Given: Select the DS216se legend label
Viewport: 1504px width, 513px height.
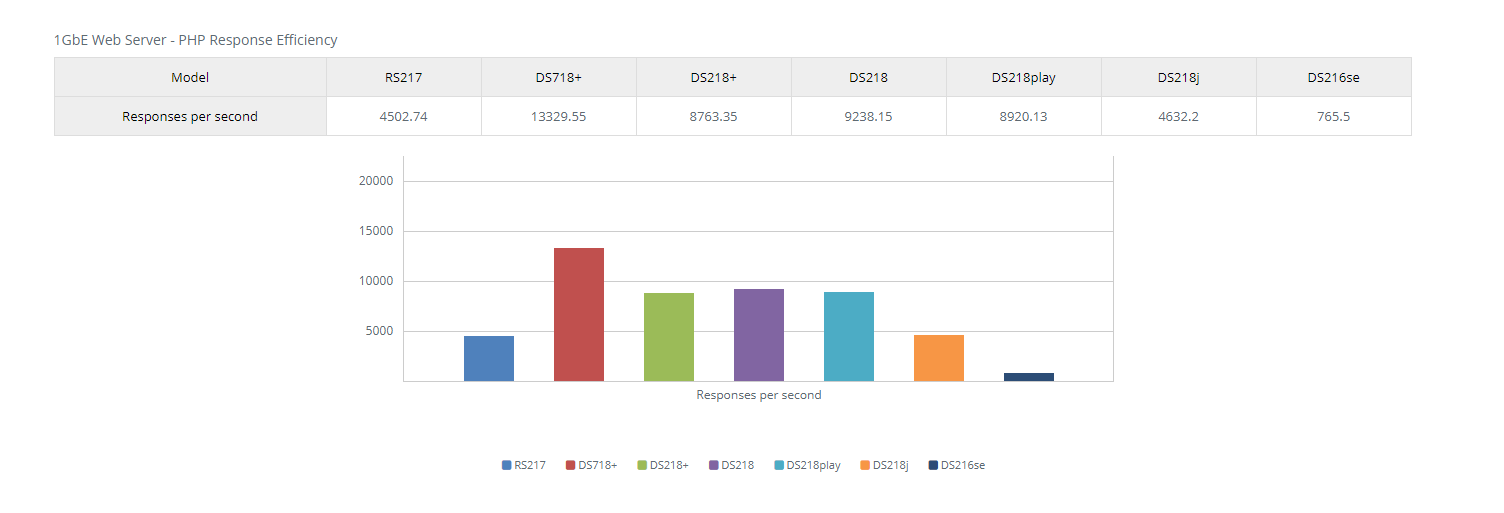Looking at the screenshot, I should point(963,465).
